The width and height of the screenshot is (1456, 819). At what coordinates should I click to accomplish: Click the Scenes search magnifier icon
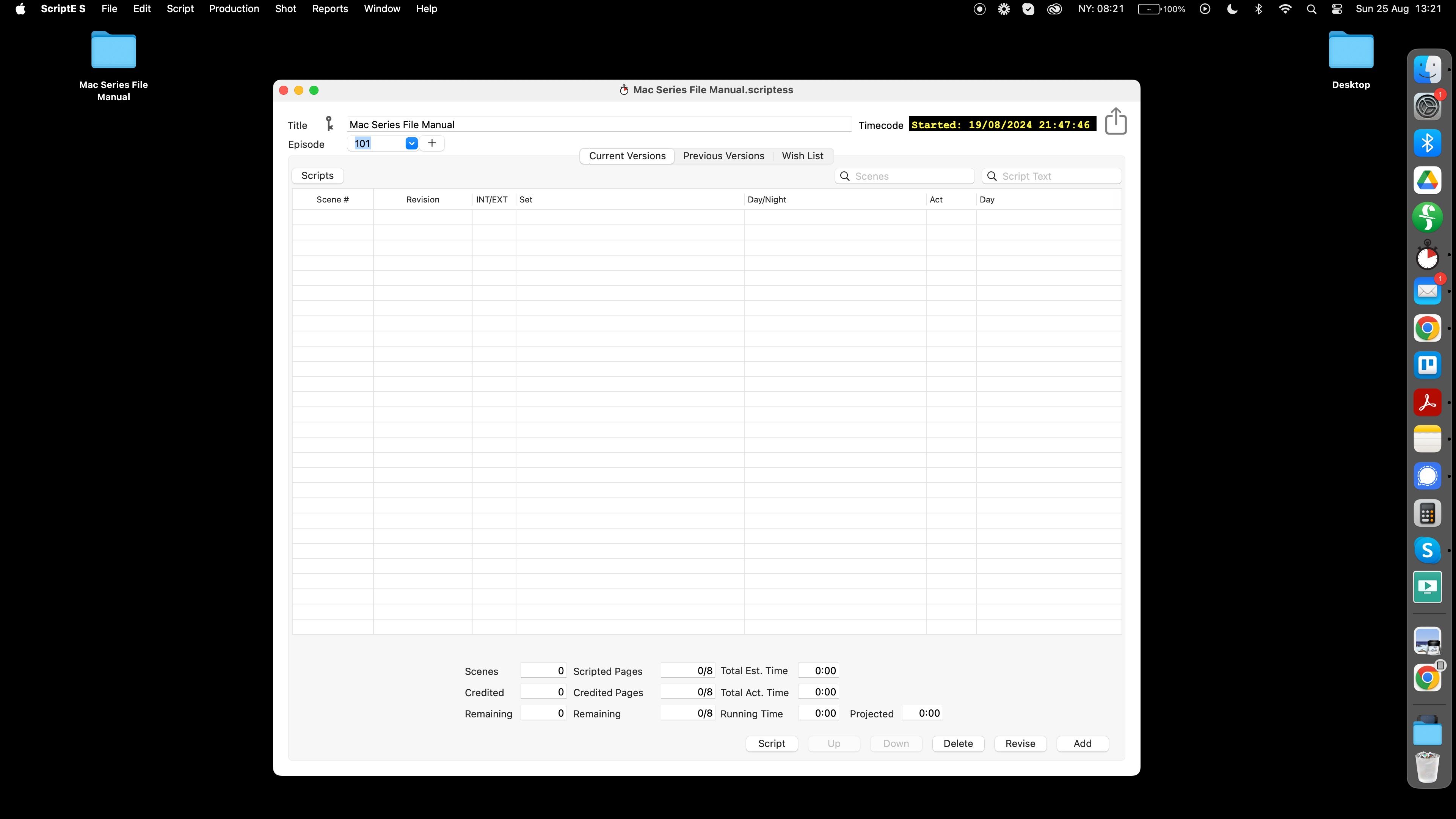coord(845,176)
